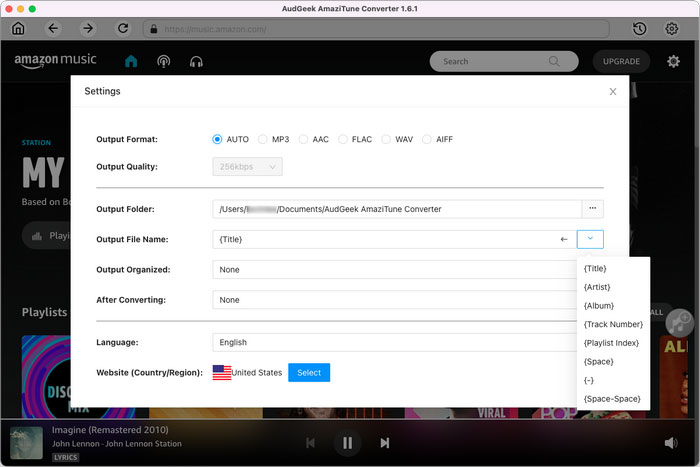Open Amazon Music home icon
The image size is (700, 467).
131,61
